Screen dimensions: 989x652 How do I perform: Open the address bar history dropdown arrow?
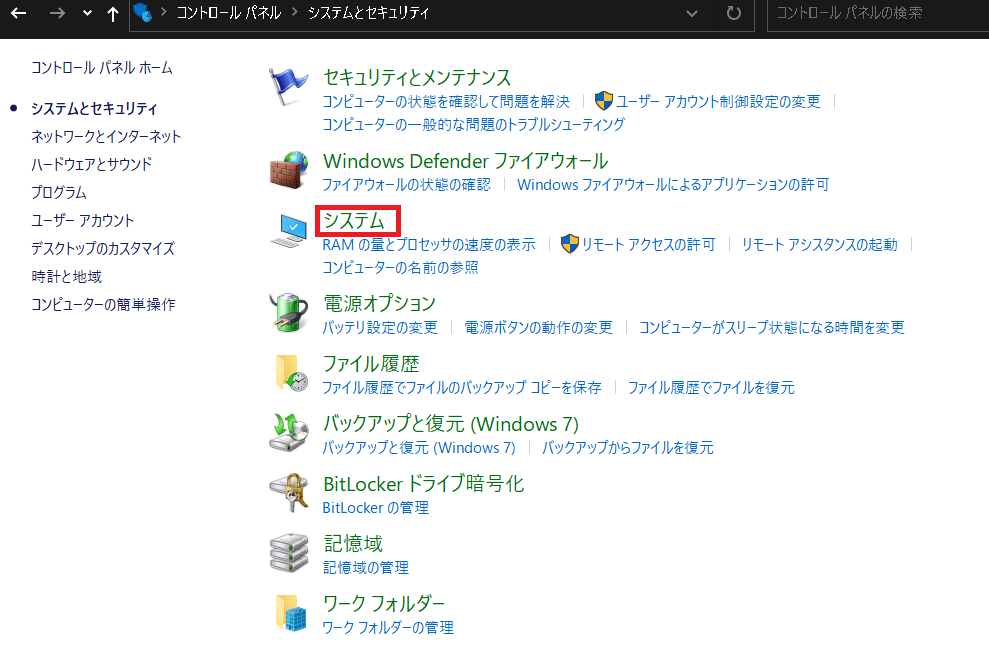coord(692,14)
